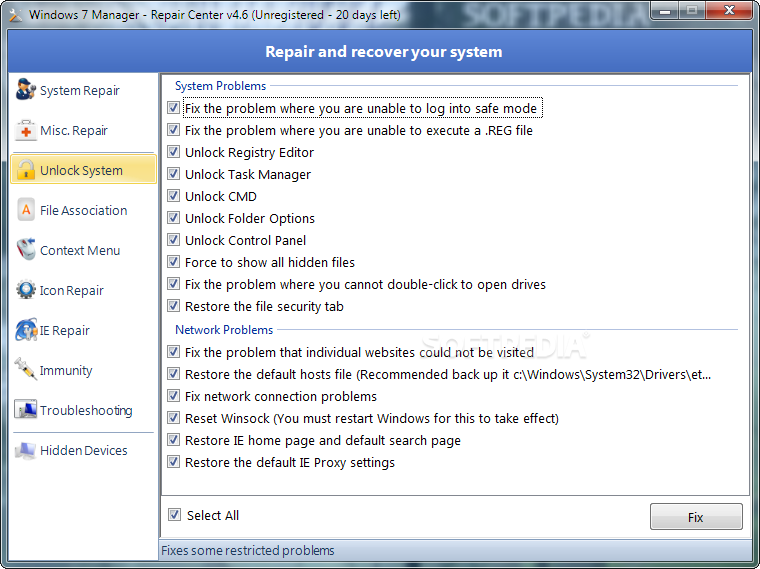Disable the Unlock CMD option
Image resolution: width=760 pixels, height=569 pixels.
[x=173, y=195]
